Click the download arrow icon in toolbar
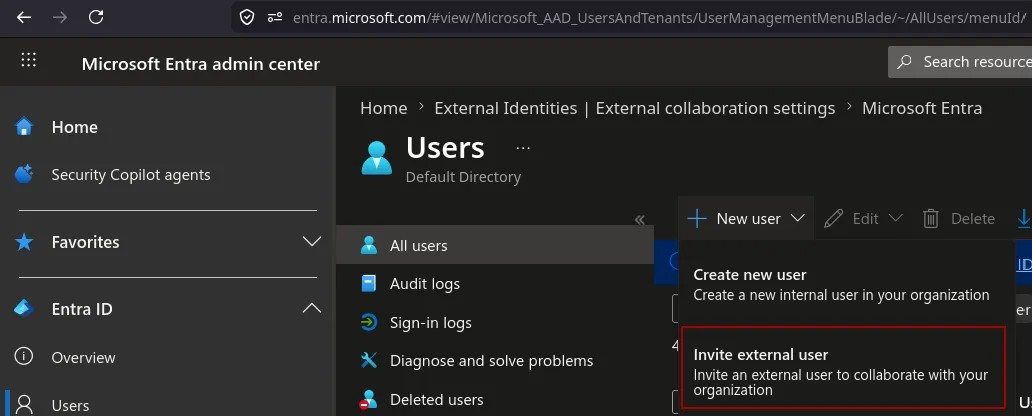 coord(1024,218)
